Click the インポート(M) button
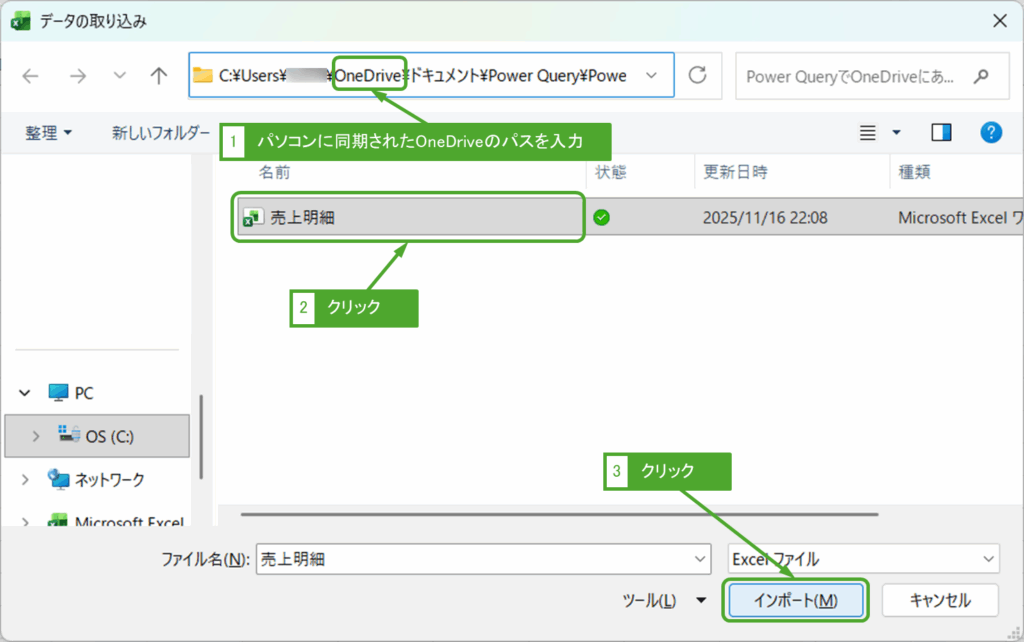This screenshot has width=1024, height=642. click(x=795, y=601)
